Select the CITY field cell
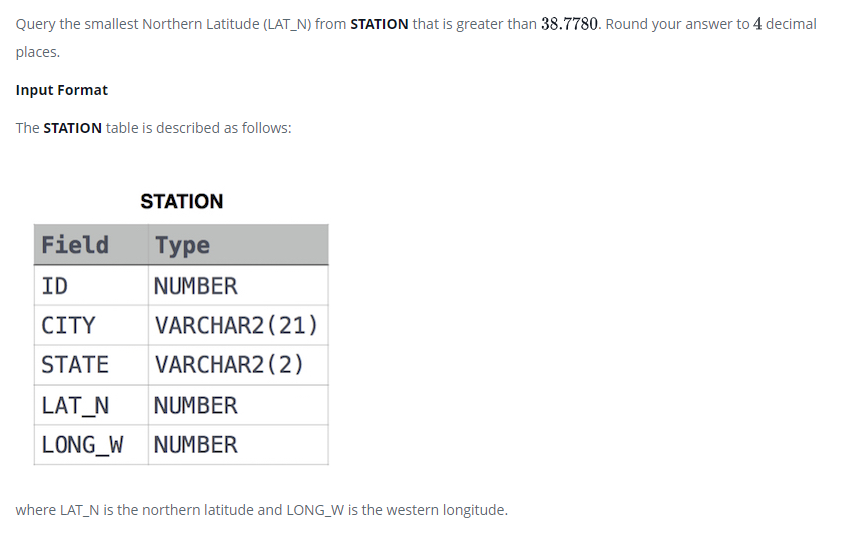The height and width of the screenshot is (535, 842). click(91, 326)
